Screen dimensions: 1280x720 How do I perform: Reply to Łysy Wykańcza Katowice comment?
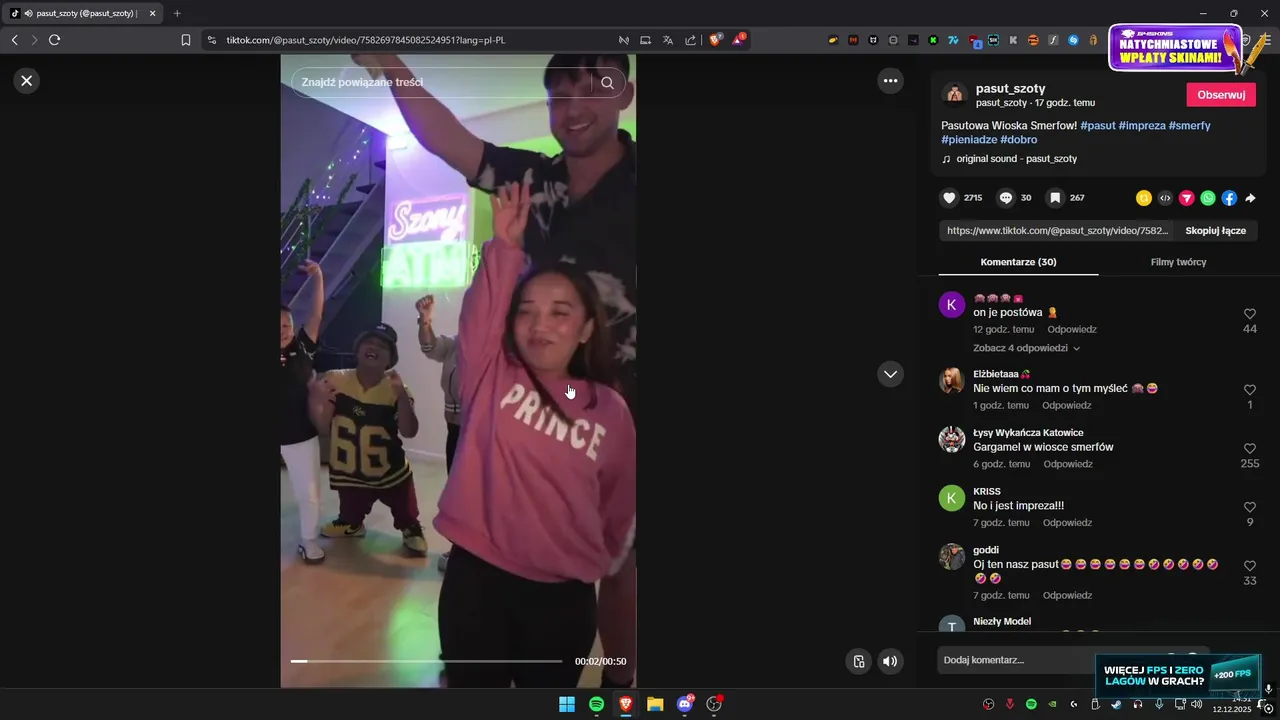click(x=1068, y=464)
